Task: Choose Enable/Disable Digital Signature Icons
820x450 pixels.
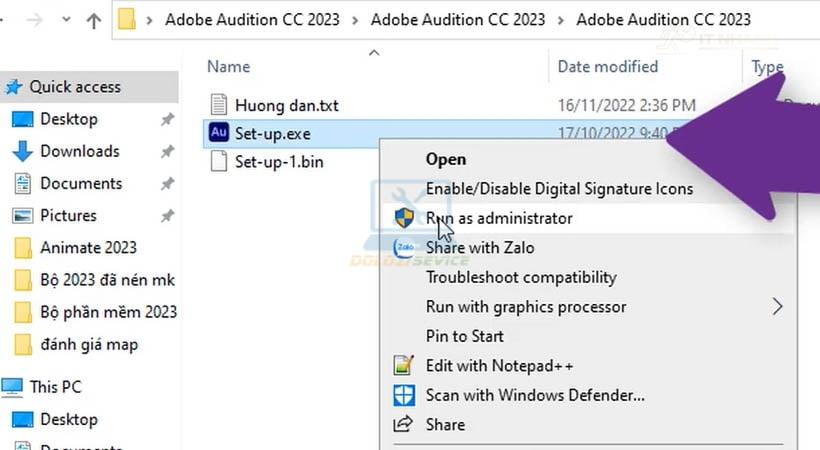Action: pyautogui.click(x=559, y=189)
